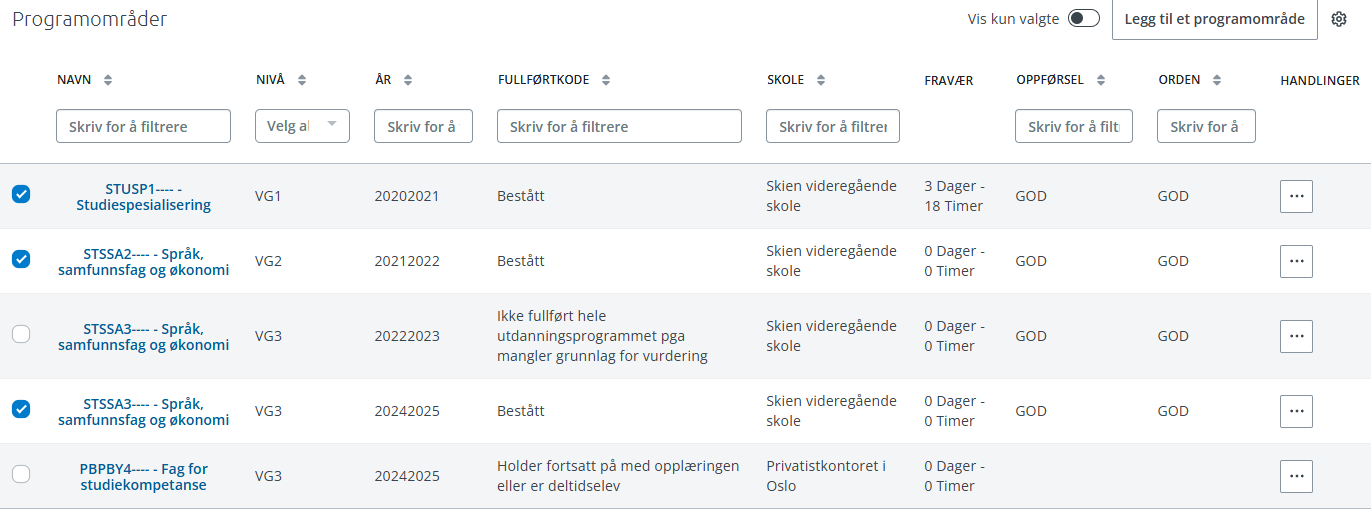Viewport: 1371px width, 524px height.
Task: Sort by ÅR column arrows
Action: [408, 80]
